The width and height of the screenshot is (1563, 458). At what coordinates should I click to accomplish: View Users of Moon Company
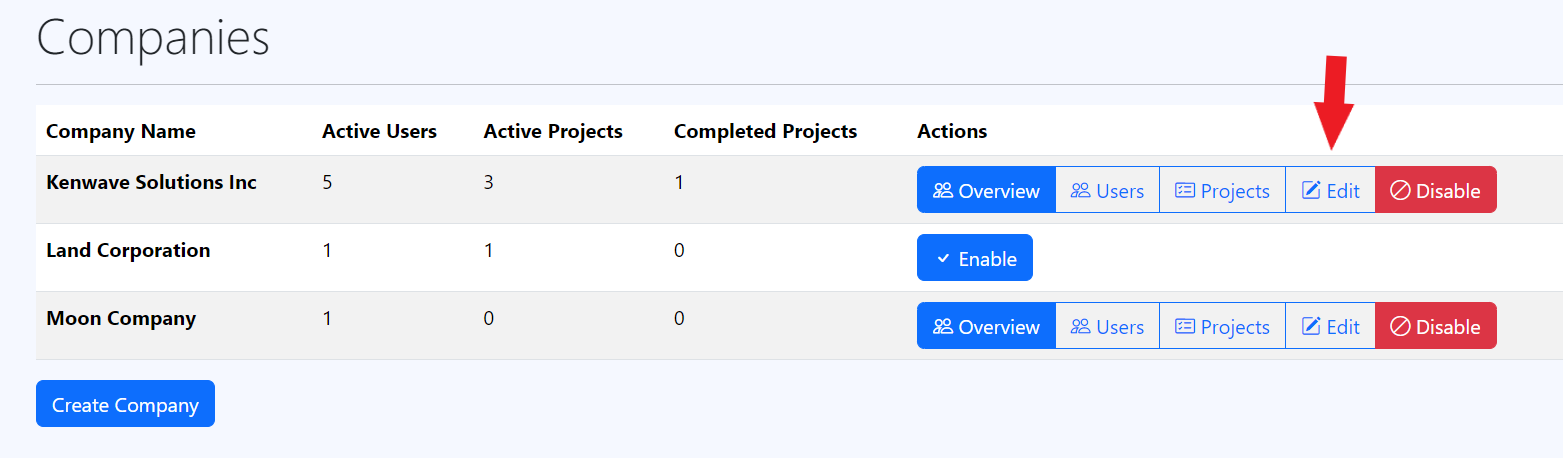click(1107, 326)
